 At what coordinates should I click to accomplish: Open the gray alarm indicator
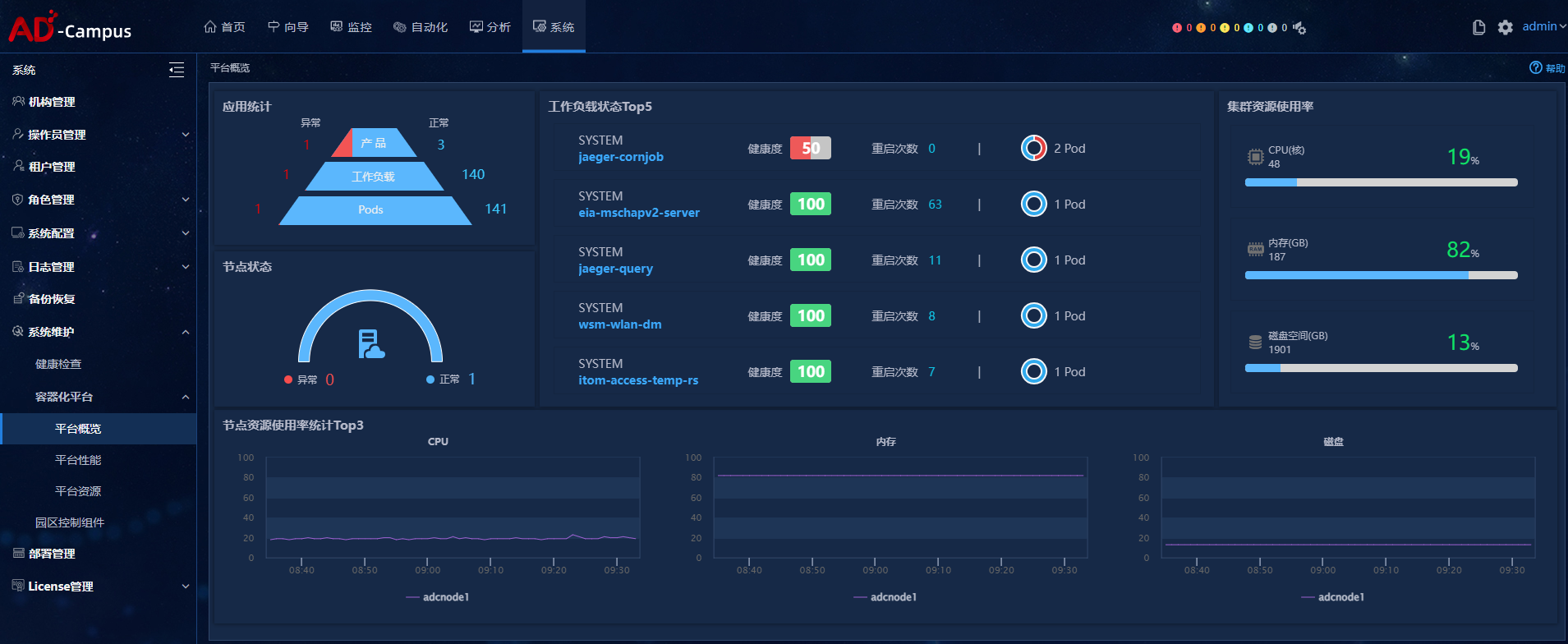point(1272,28)
